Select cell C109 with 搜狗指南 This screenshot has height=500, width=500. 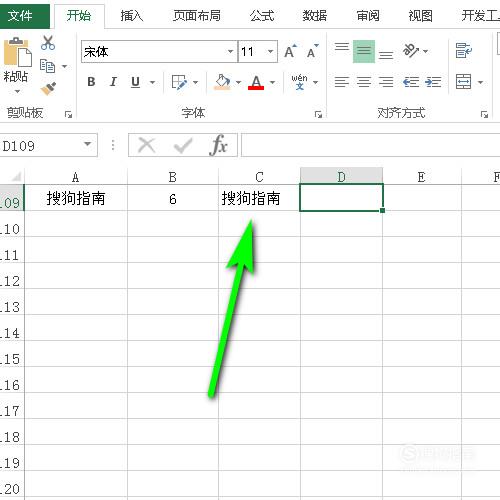point(259,198)
